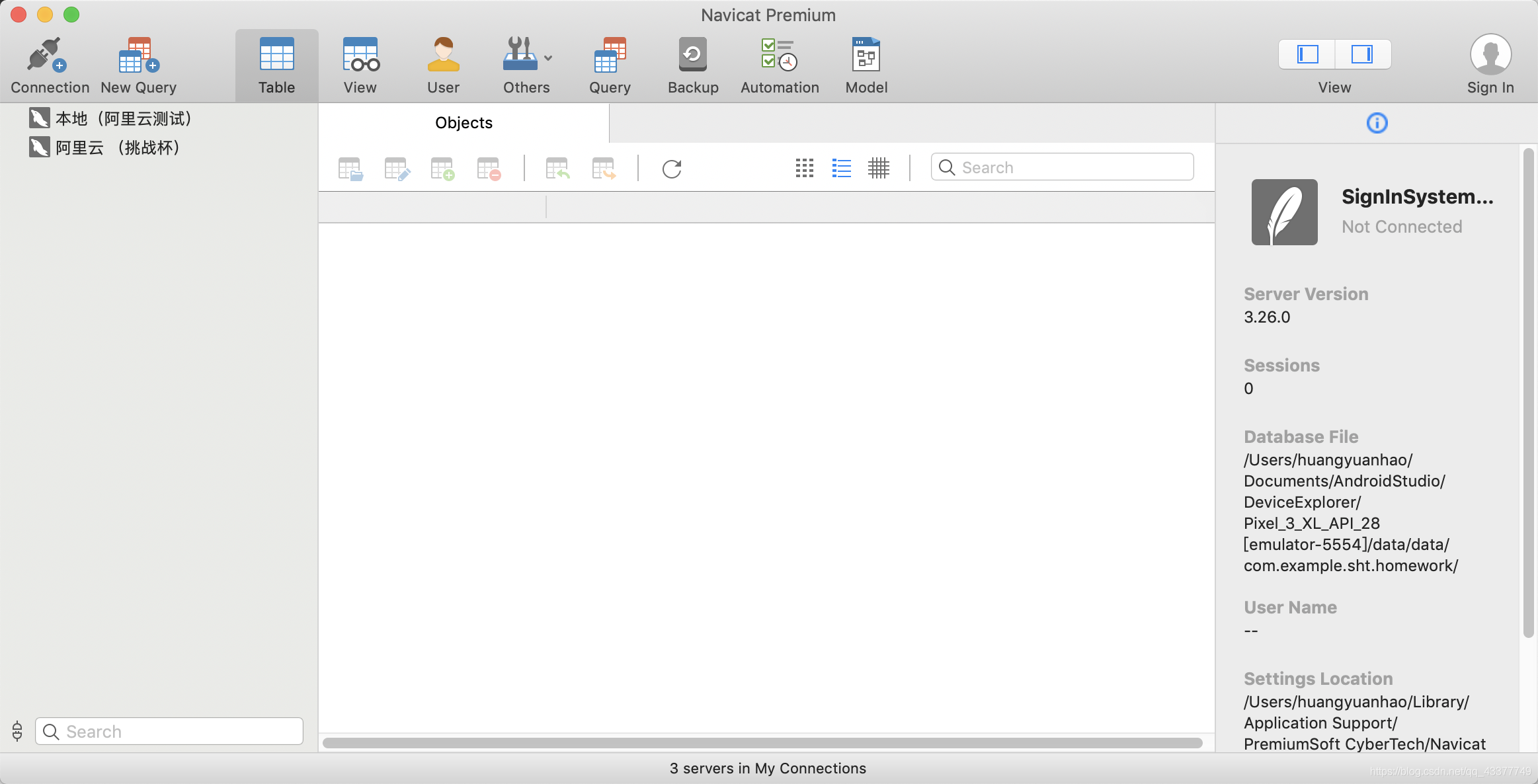Click the User management icon
Image resolution: width=1538 pixels, height=784 pixels.
click(443, 64)
